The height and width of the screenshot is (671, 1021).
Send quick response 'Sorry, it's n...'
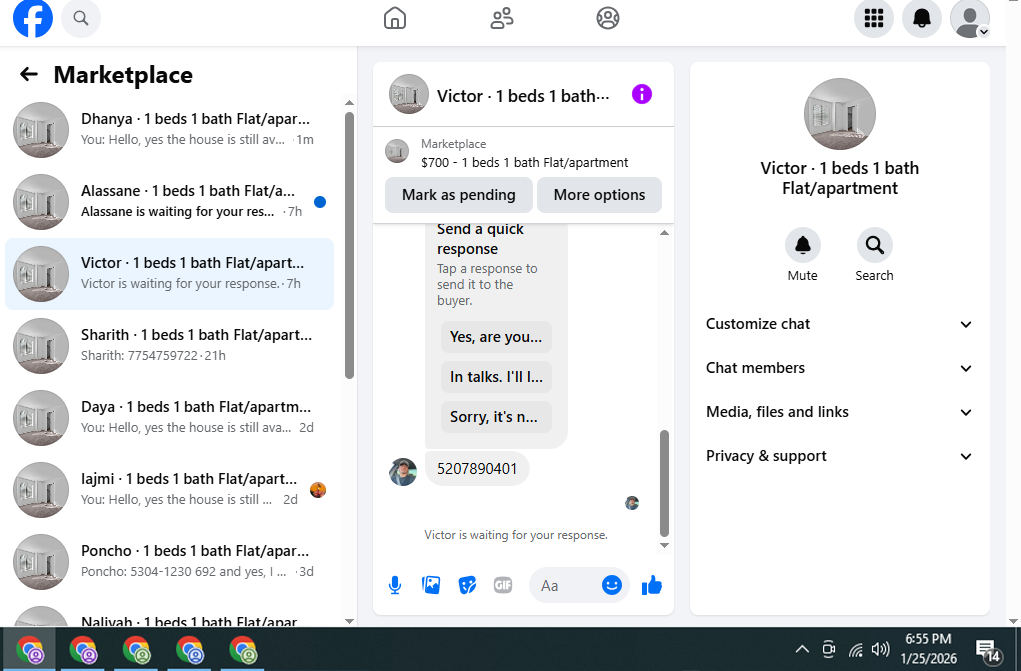pos(496,417)
